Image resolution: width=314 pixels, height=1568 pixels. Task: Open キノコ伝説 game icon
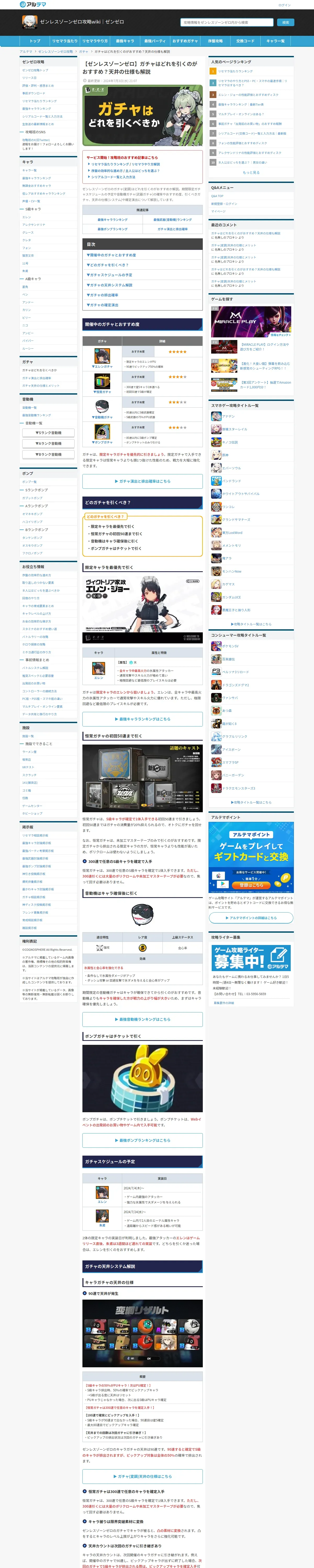tap(216, 442)
